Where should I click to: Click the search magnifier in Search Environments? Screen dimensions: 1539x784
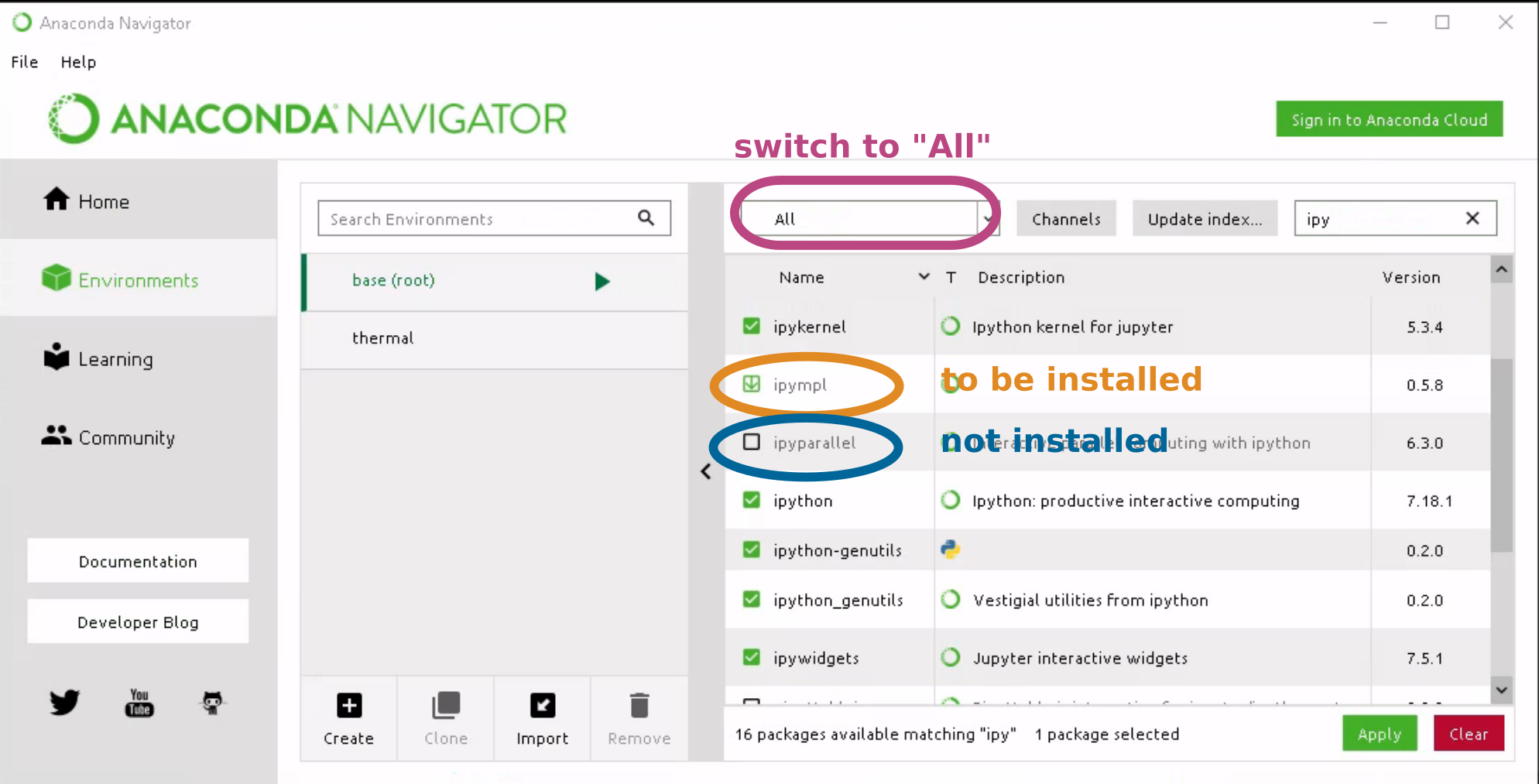tap(646, 218)
